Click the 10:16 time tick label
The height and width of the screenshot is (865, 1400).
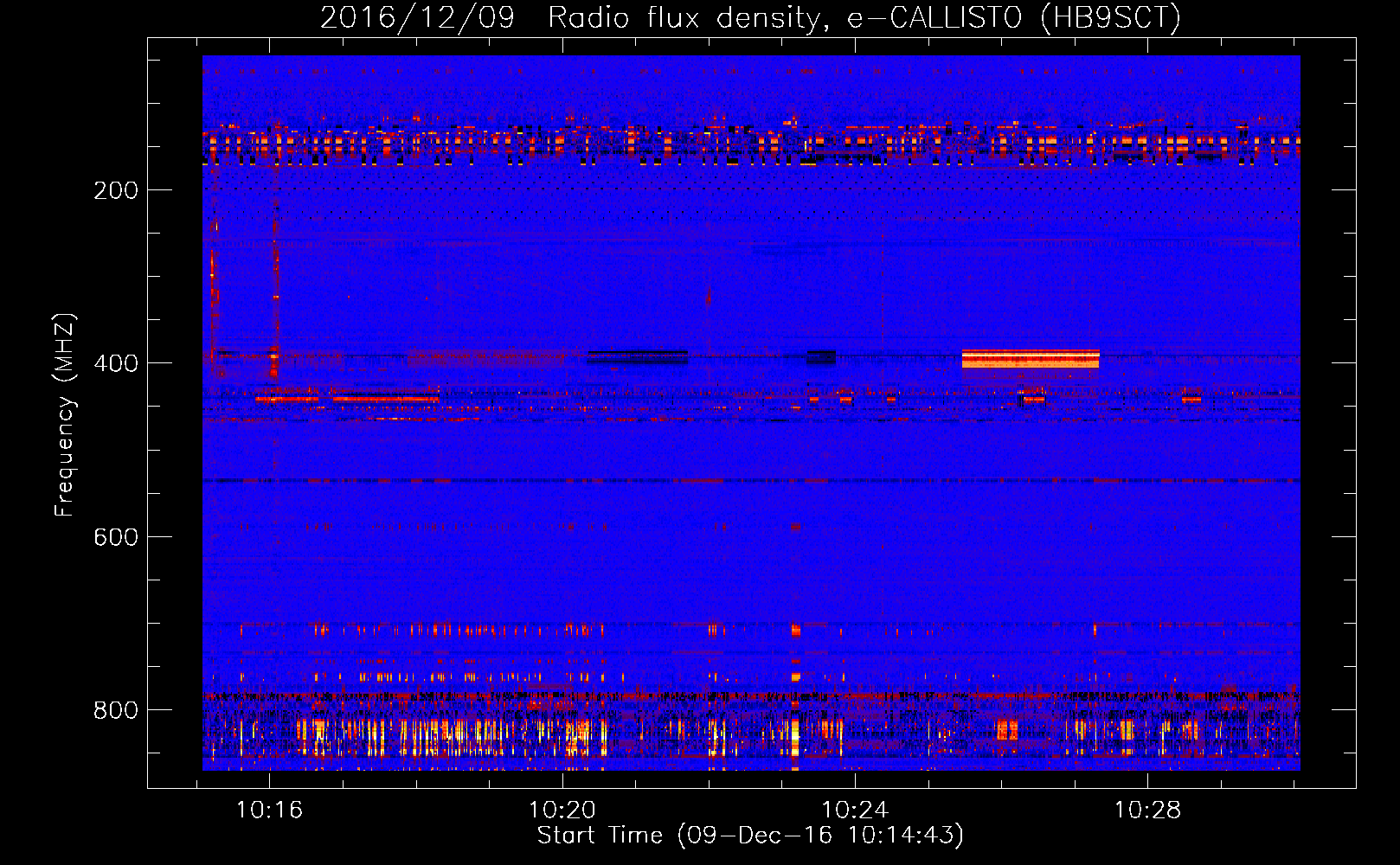click(269, 811)
